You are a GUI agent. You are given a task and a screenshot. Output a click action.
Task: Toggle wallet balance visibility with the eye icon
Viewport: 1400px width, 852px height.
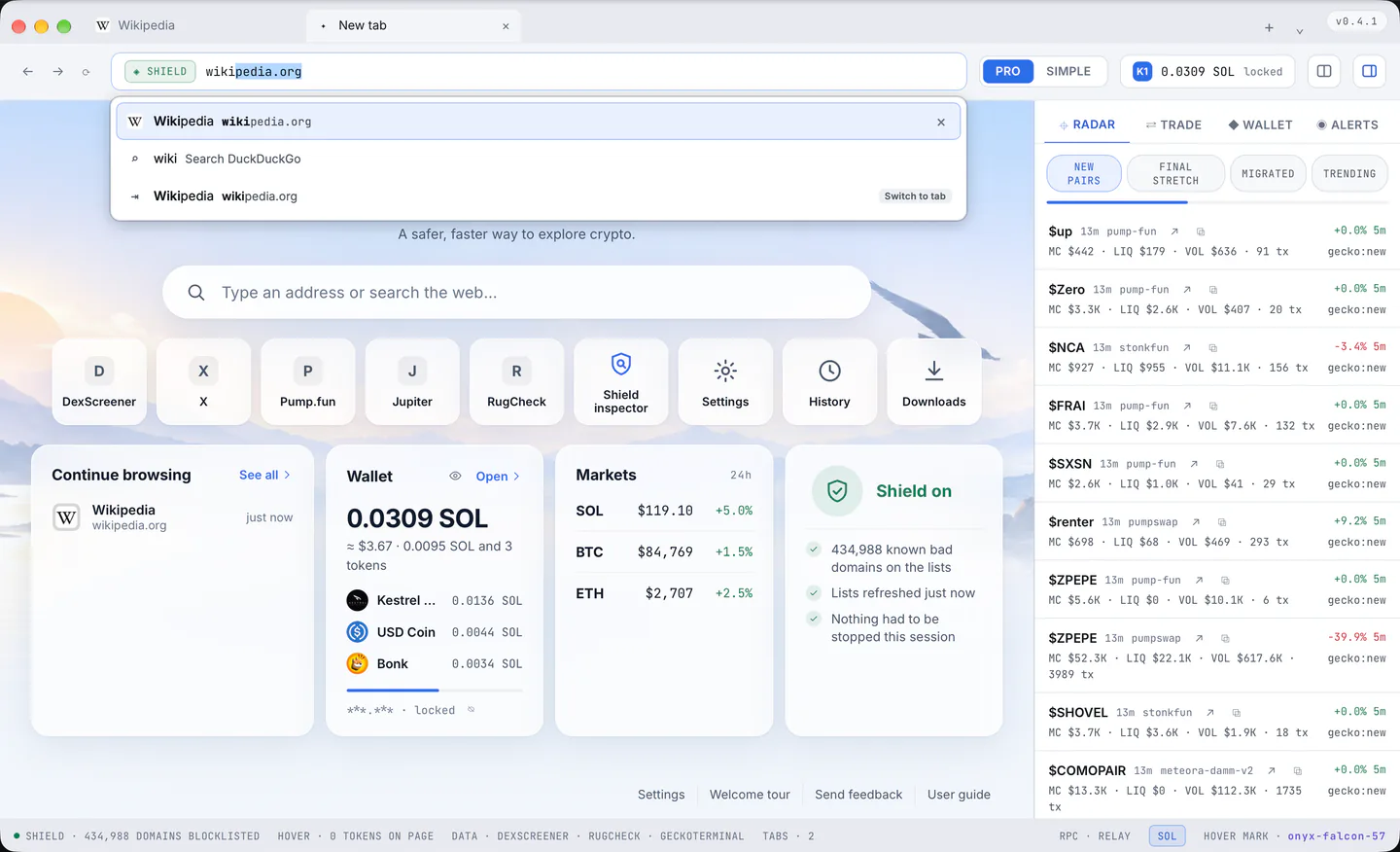click(x=455, y=476)
